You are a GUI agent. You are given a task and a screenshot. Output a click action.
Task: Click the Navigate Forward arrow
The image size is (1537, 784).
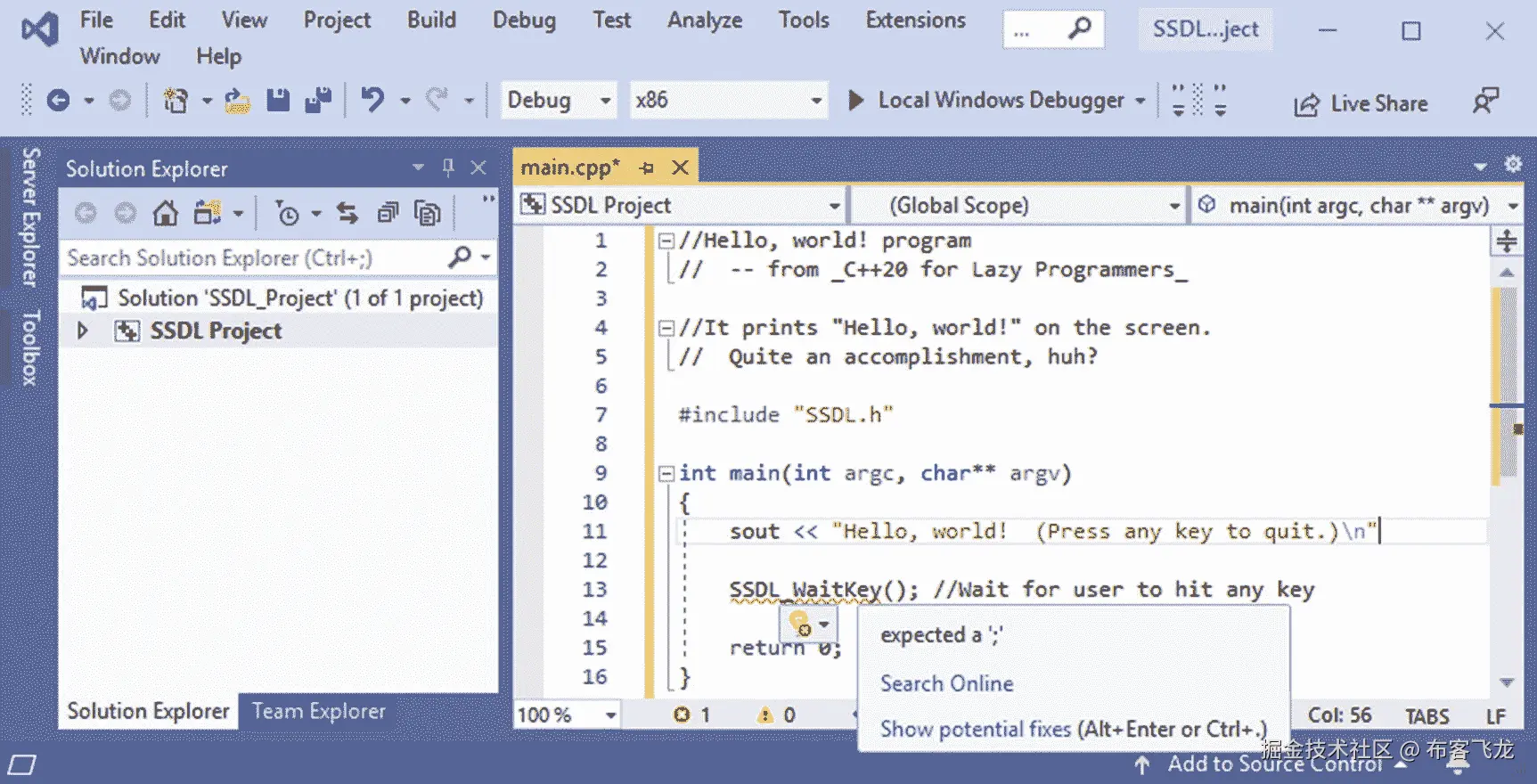click(x=119, y=100)
